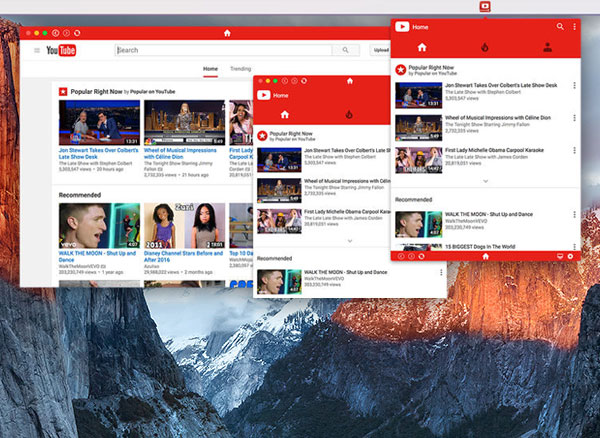600x438 pixels.
Task: Click the YouTube logo in large window
Action: click(x=61, y=50)
